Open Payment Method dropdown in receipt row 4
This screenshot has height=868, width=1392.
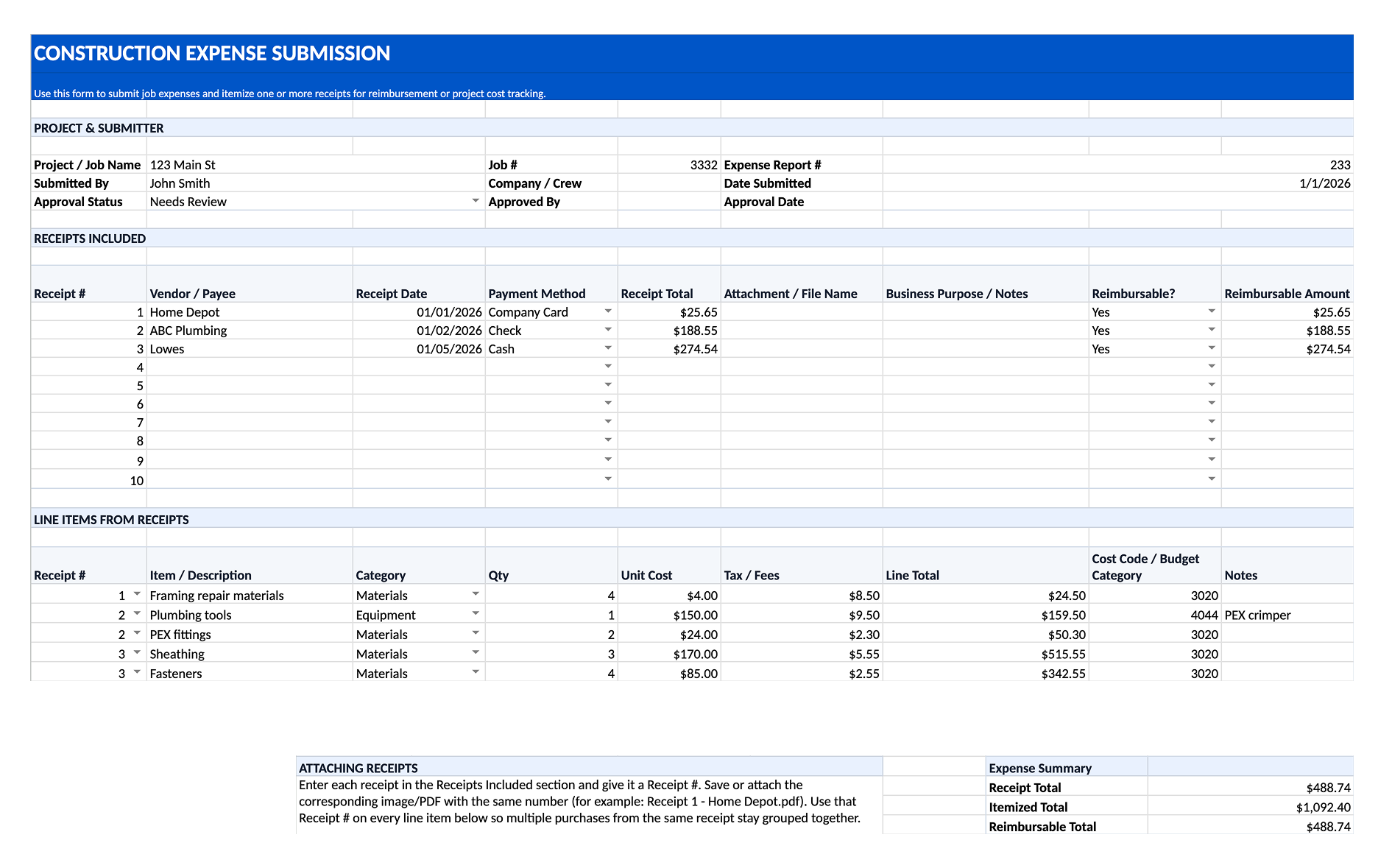click(x=608, y=367)
